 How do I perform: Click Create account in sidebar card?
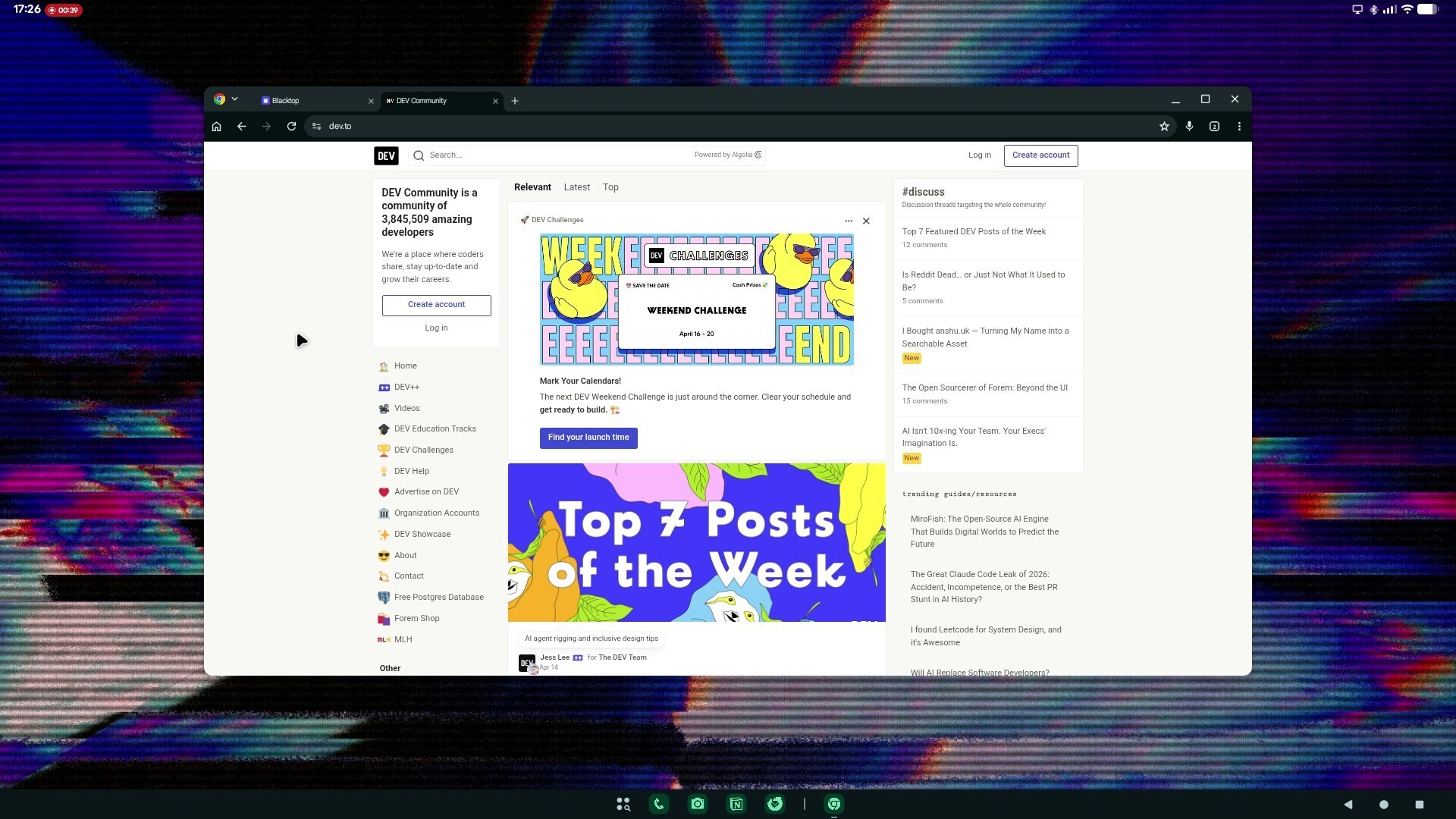pos(436,305)
